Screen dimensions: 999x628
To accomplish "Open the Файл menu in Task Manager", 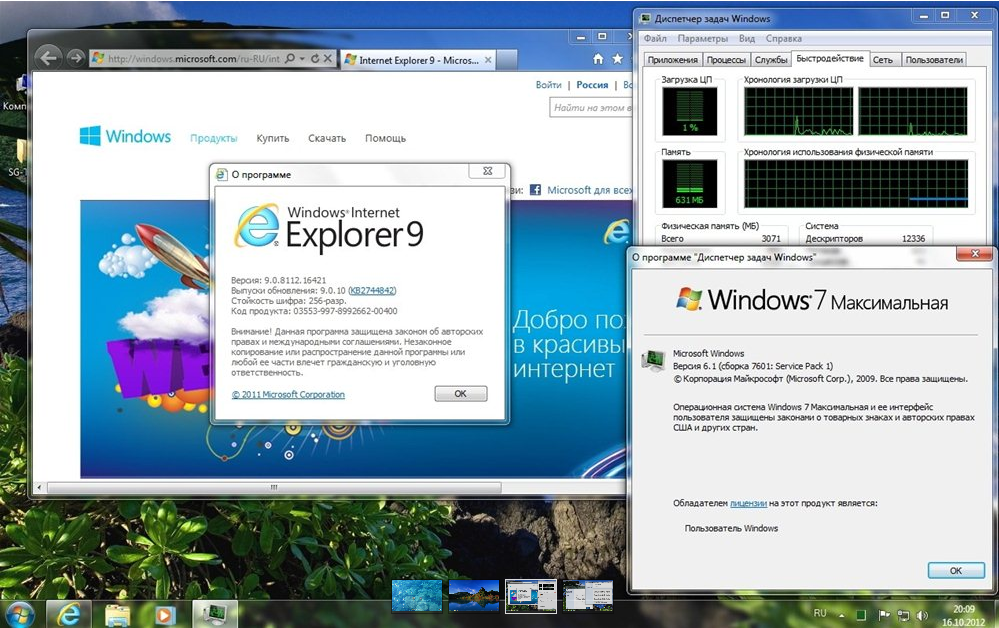I will point(655,38).
